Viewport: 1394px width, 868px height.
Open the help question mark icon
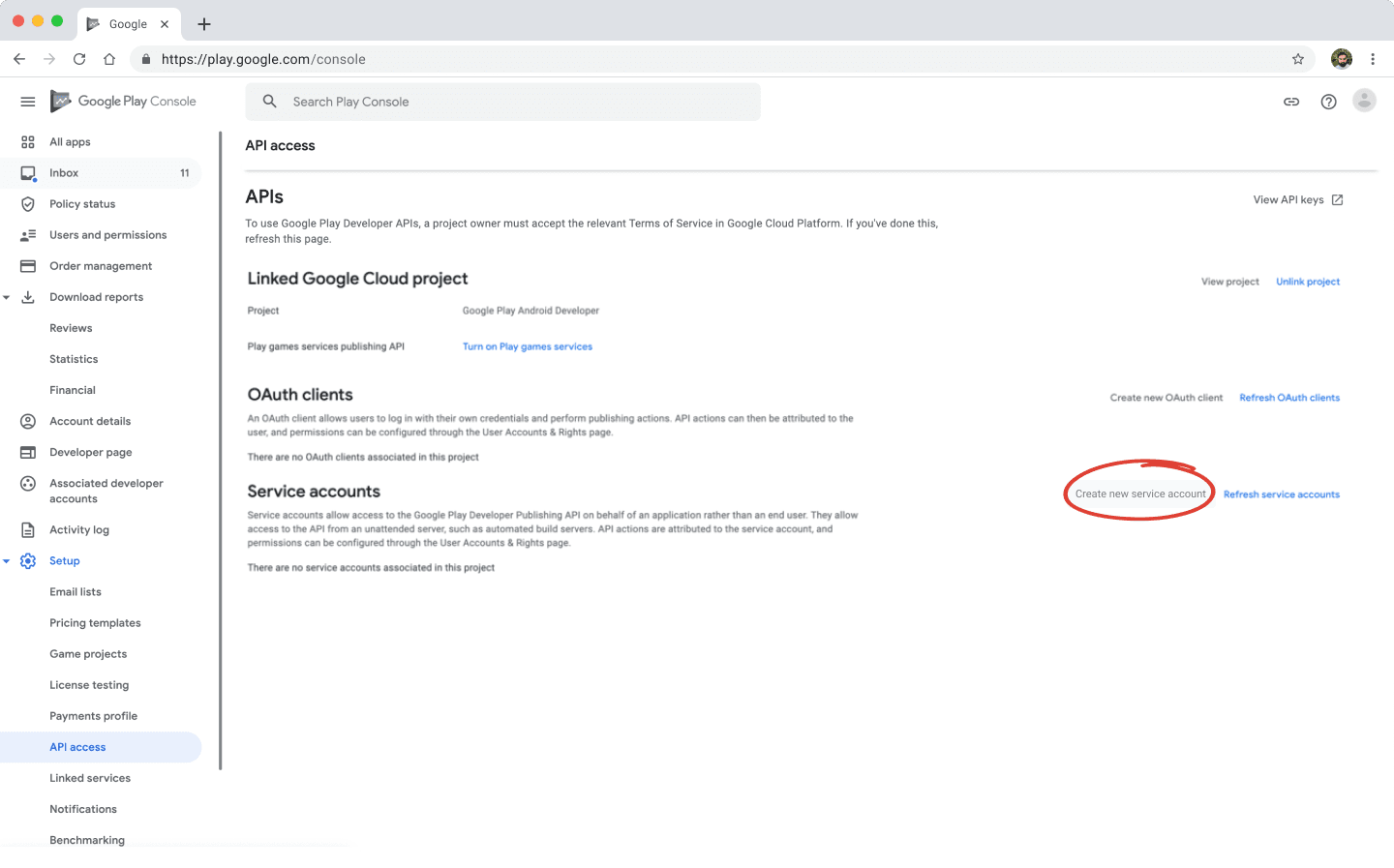[1329, 102]
